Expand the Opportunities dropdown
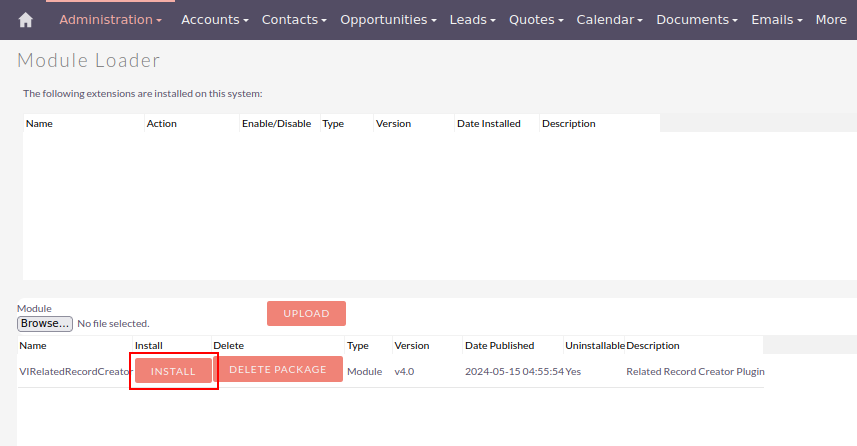 388,20
